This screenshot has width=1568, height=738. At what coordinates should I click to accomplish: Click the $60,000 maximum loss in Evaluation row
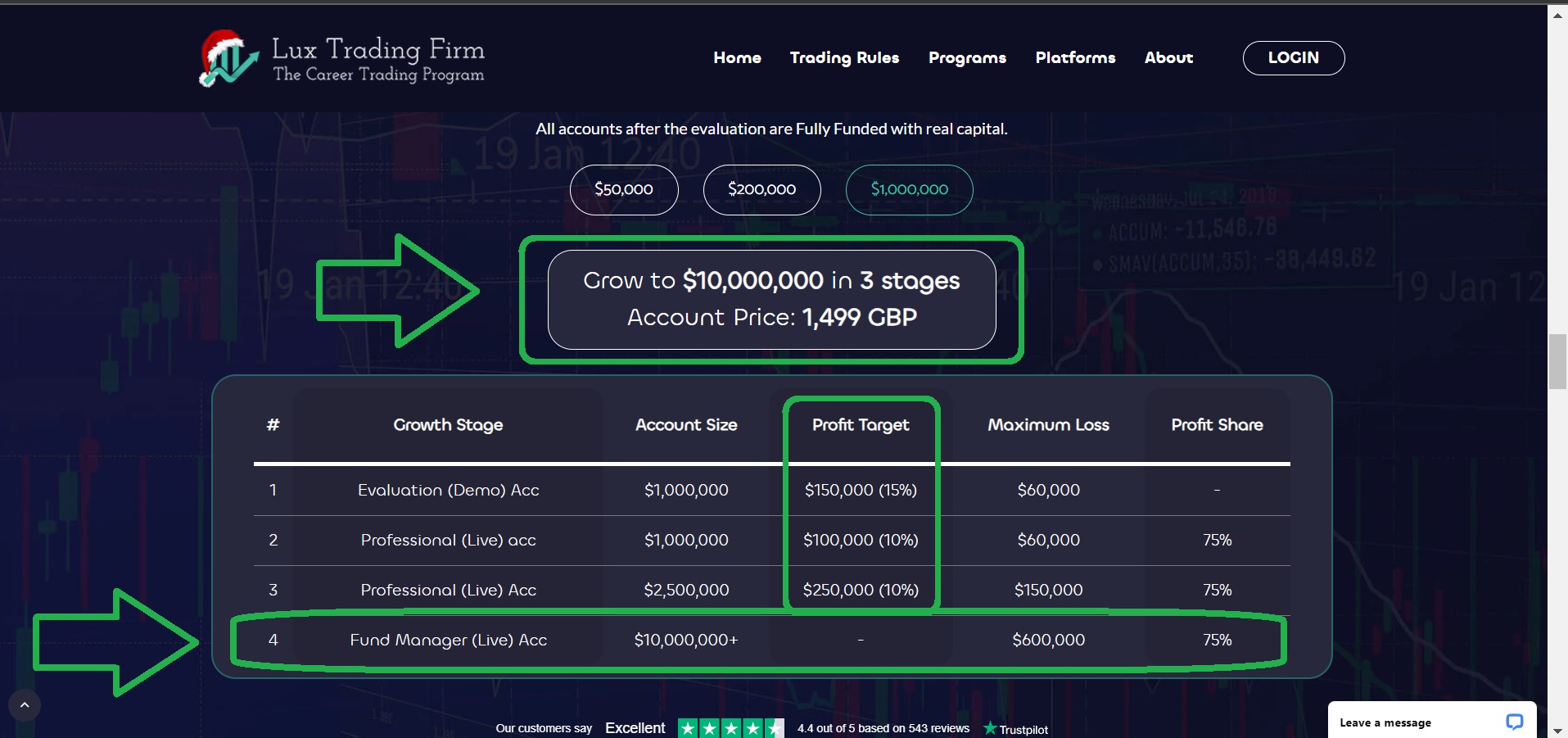click(1049, 490)
